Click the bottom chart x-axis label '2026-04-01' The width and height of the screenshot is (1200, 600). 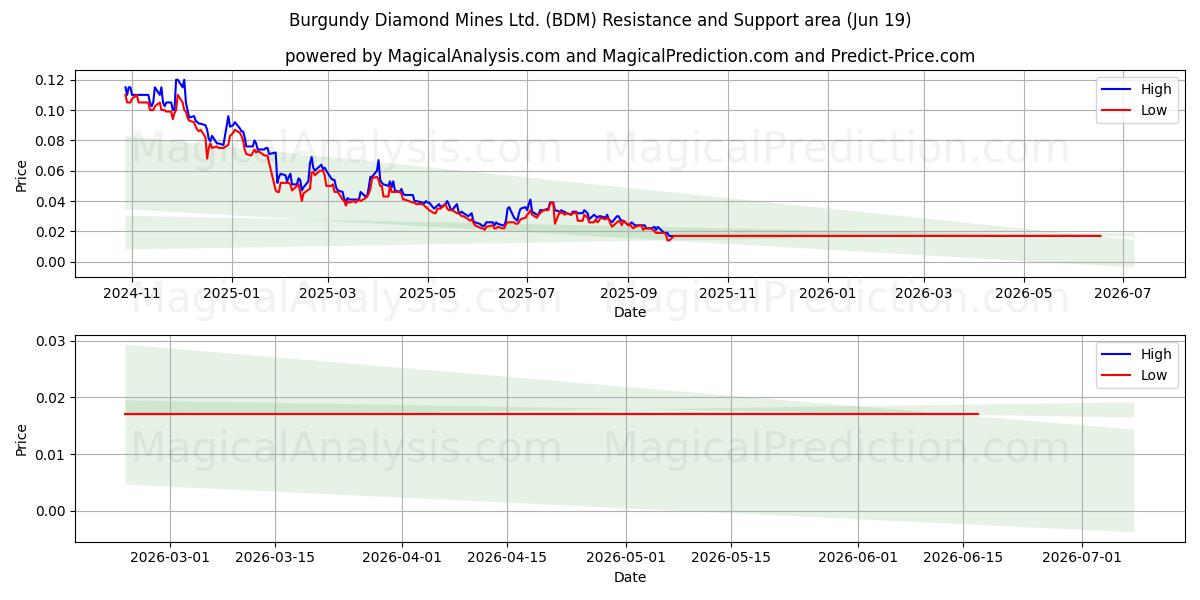pyautogui.click(x=402, y=560)
